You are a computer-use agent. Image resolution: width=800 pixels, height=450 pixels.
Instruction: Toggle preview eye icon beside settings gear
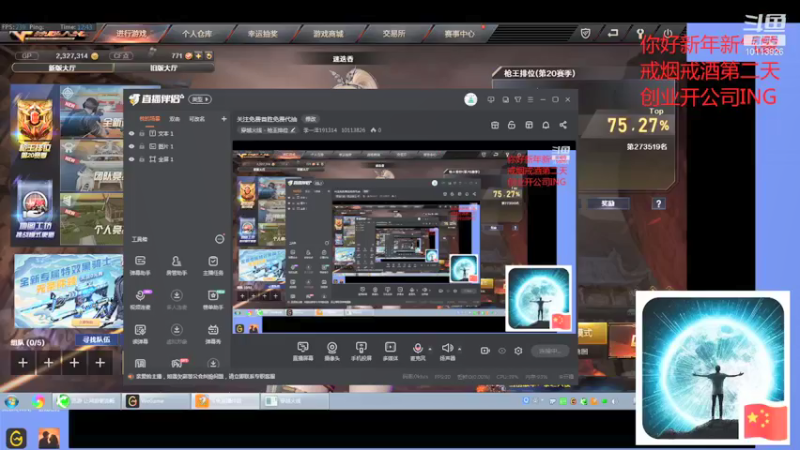pos(502,351)
